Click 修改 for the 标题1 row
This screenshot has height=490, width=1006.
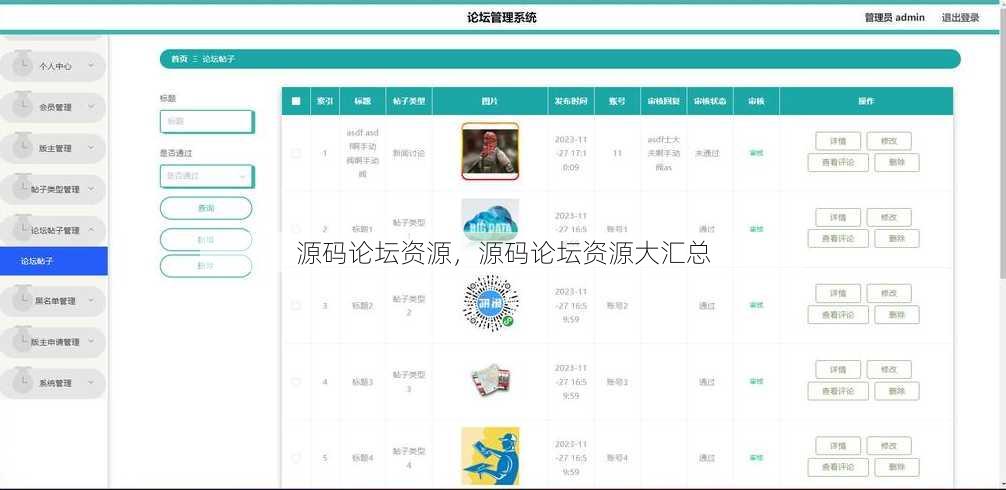[889, 217]
